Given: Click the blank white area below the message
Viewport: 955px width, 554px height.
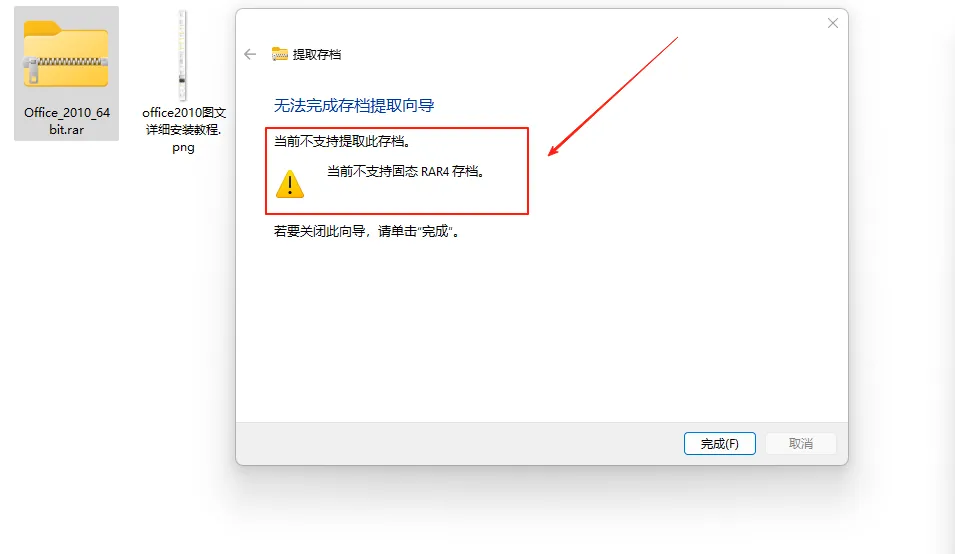Looking at the screenshot, I should click(541, 329).
